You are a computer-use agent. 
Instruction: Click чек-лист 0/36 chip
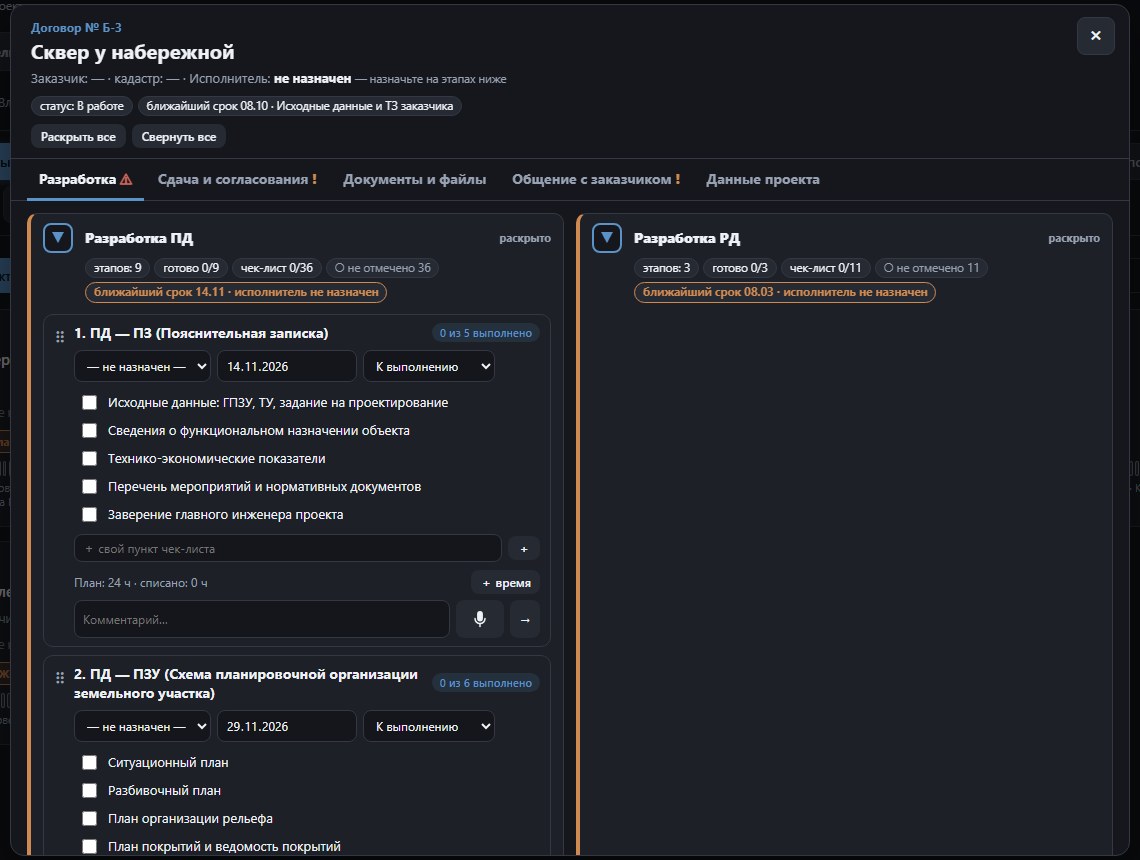click(277, 268)
